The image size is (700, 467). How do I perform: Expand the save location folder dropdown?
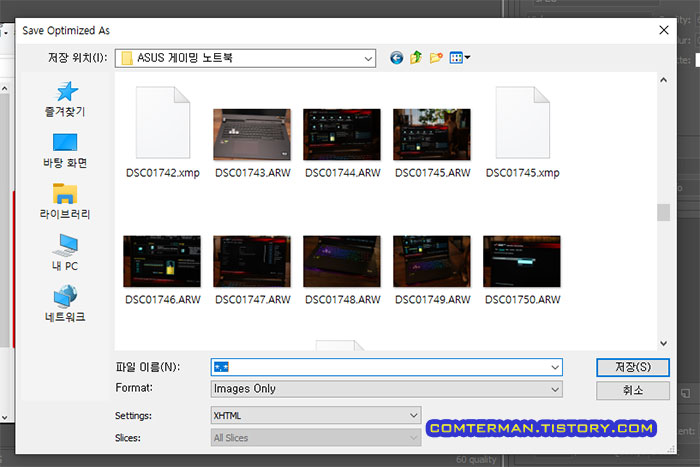[368, 58]
